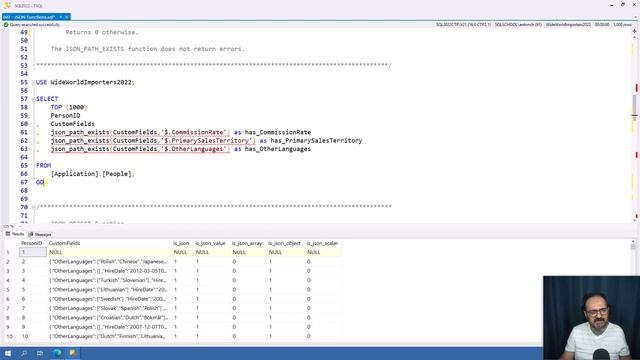Click has_PrimarySalesTerritory alias on line 62

click(316, 141)
